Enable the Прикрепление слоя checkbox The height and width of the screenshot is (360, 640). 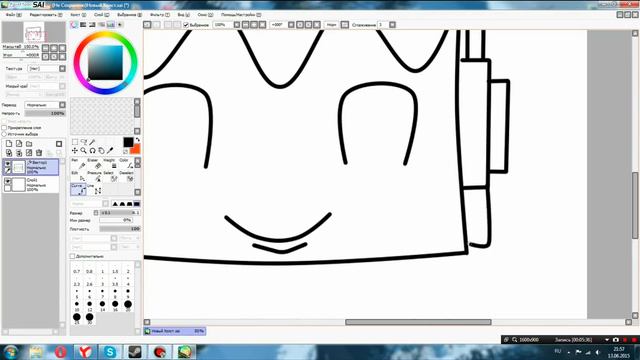tap(4, 128)
